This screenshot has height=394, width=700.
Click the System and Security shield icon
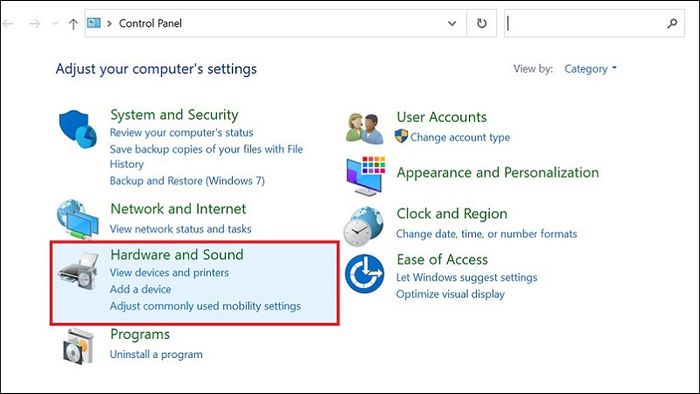tap(78, 129)
